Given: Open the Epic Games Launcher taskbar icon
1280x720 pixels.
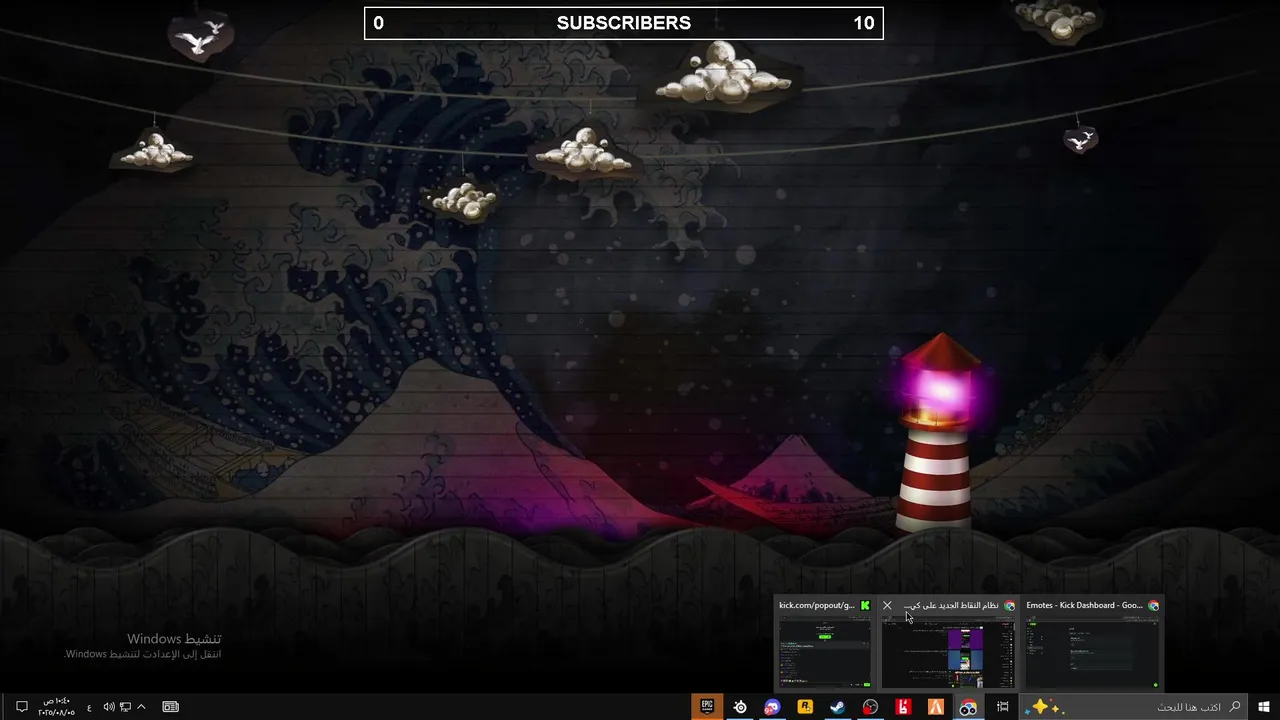Looking at the screenshot, I should (x=707, y=707).
